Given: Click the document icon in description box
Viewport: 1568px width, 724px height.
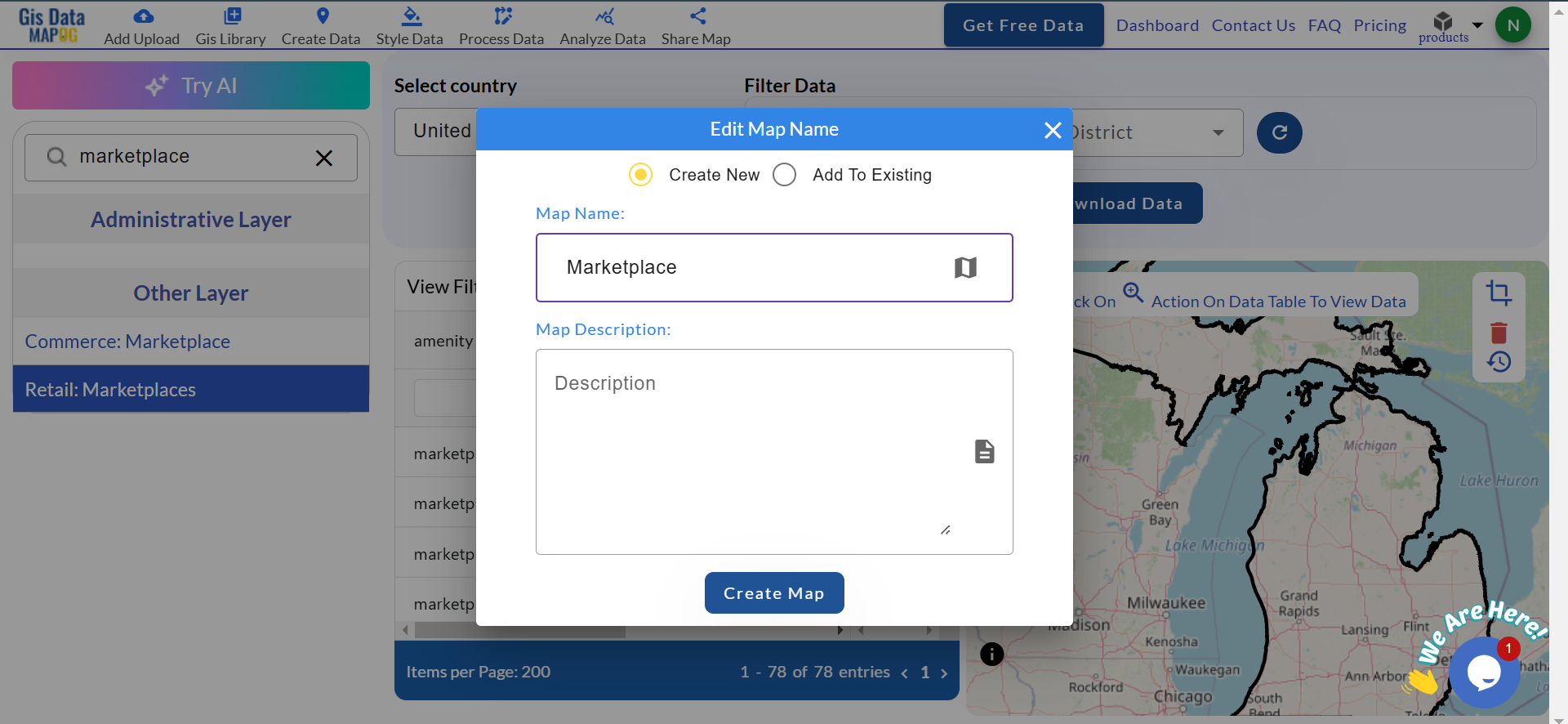Looking at the screenshot, I should (985, 451).
